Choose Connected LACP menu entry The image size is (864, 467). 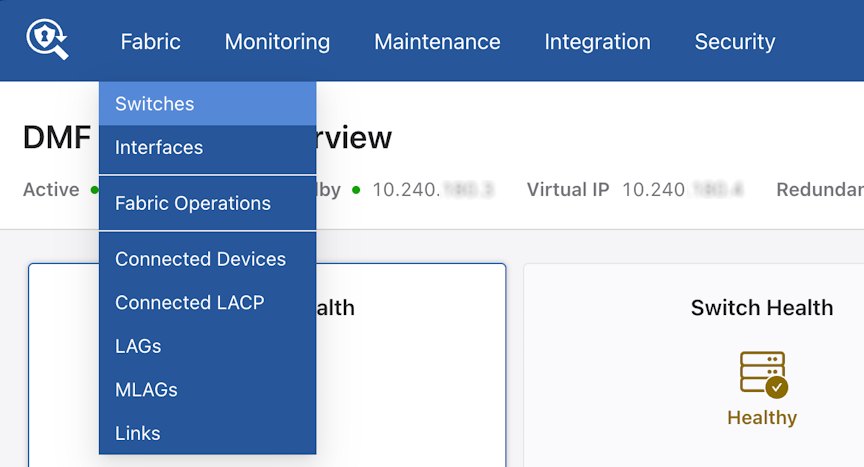(208, 302)
